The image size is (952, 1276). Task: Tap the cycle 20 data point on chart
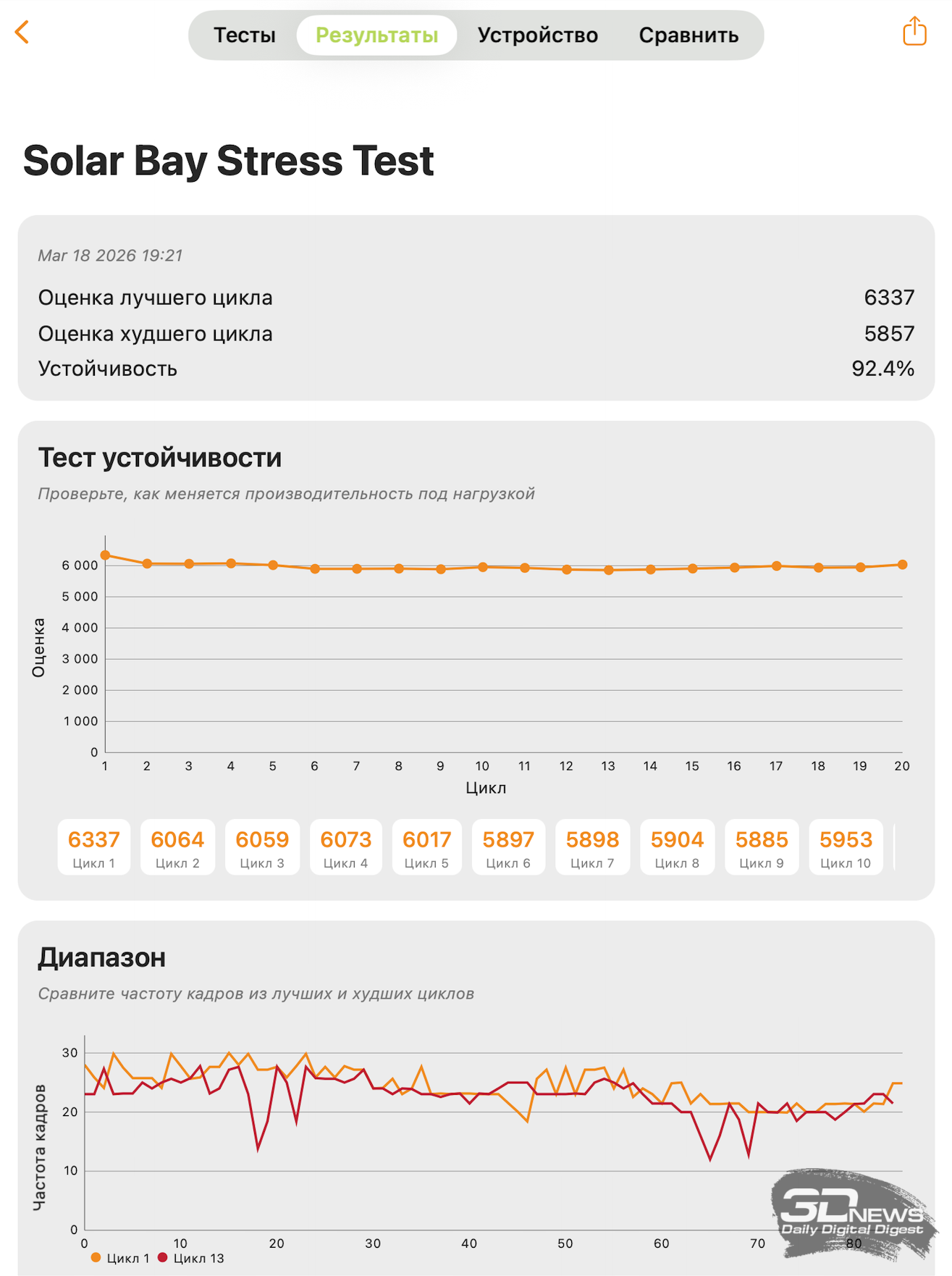902,565
